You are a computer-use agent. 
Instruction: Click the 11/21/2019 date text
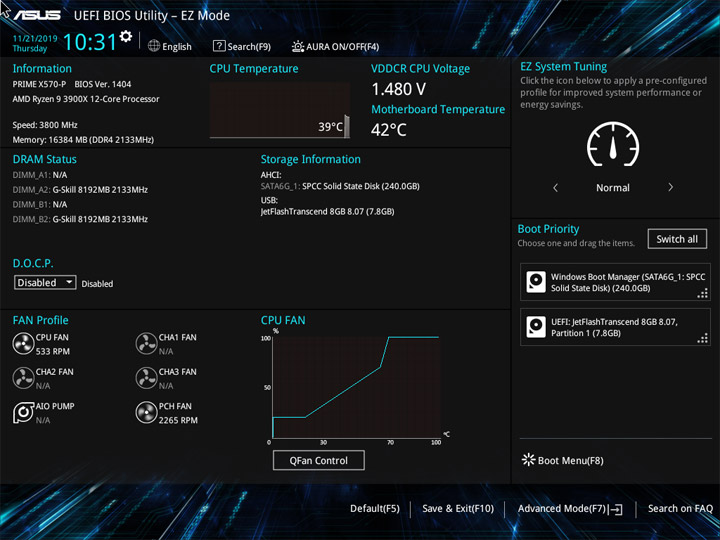35,39
